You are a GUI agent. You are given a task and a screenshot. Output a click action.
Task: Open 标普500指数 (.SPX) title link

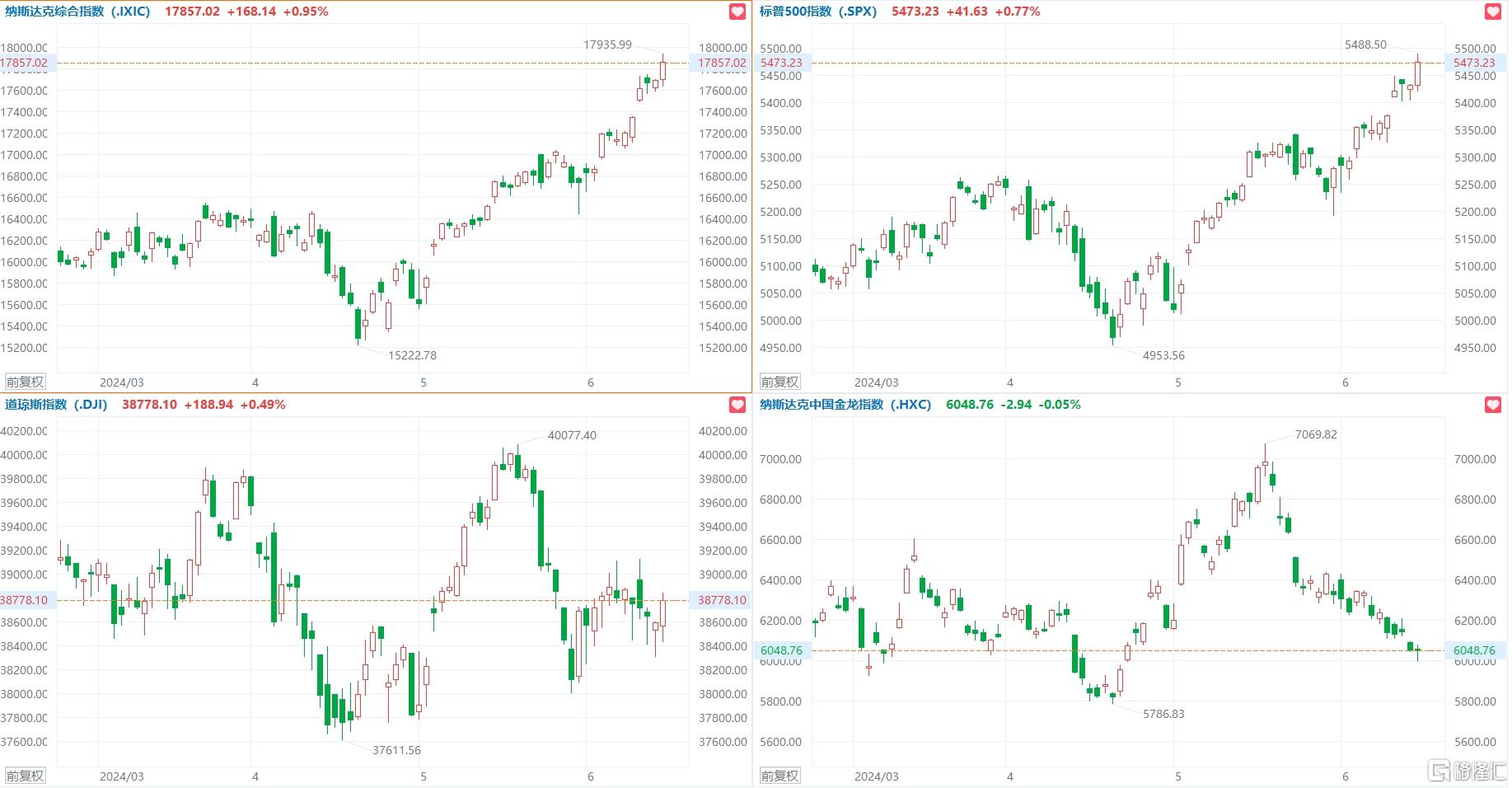pyautogui.click(x=818, y=12)
